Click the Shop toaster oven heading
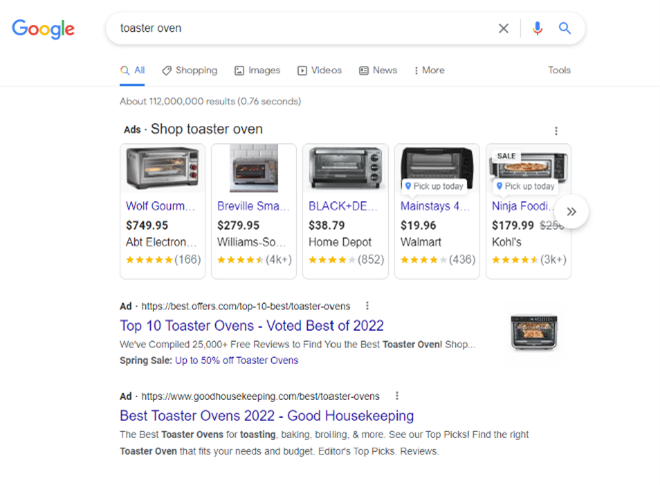 pos(207,129)
